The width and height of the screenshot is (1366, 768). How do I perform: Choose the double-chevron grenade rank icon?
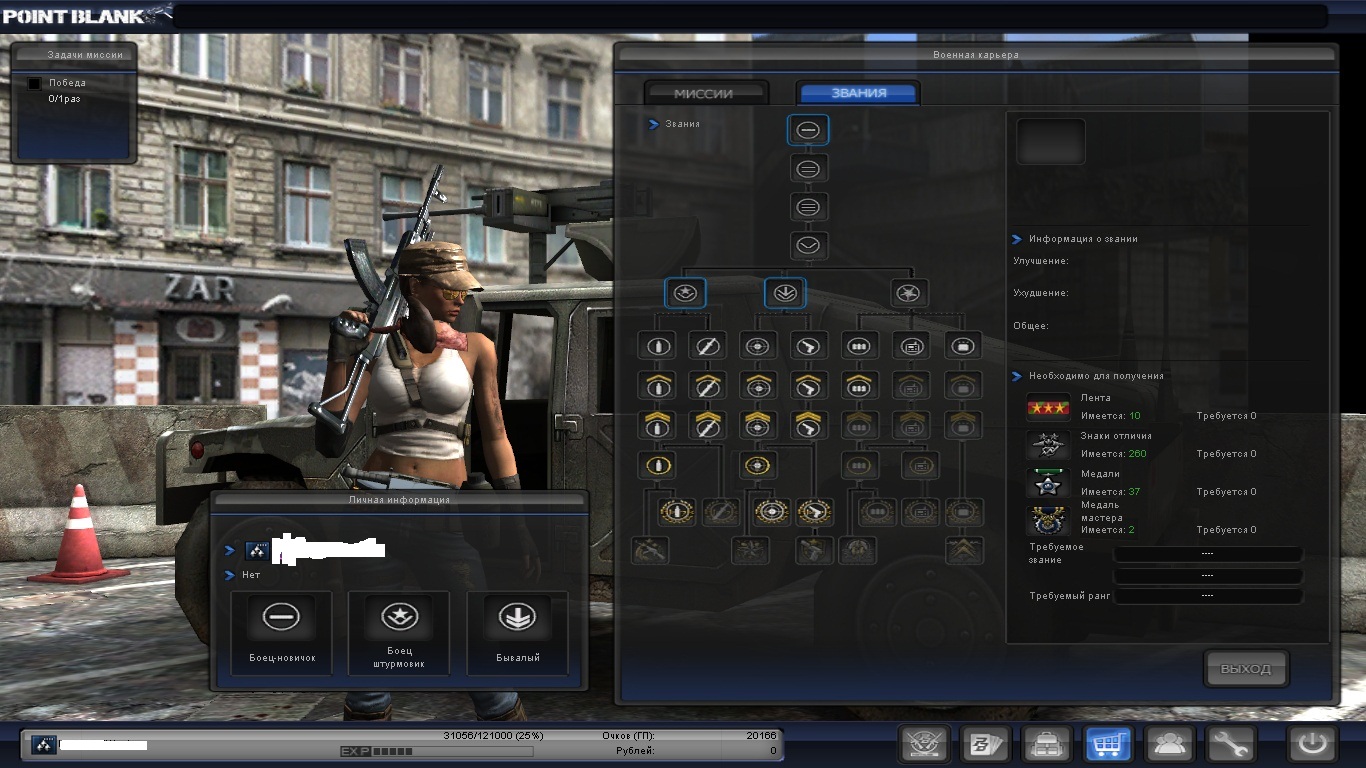click(x=658, y=425)
